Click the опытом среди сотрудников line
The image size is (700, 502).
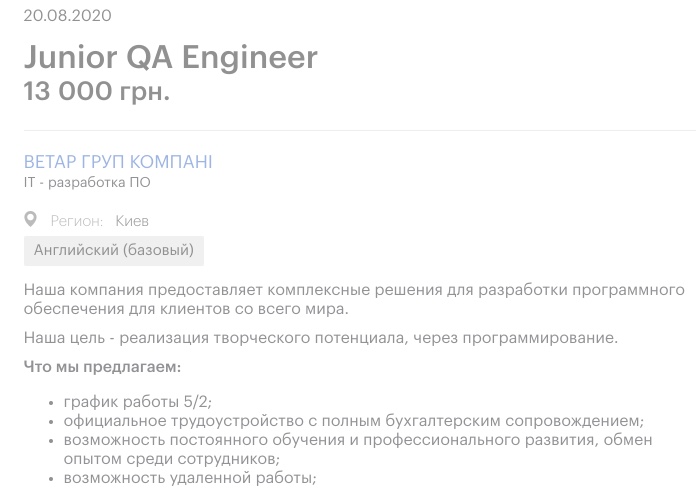click(x=171, y=459)
